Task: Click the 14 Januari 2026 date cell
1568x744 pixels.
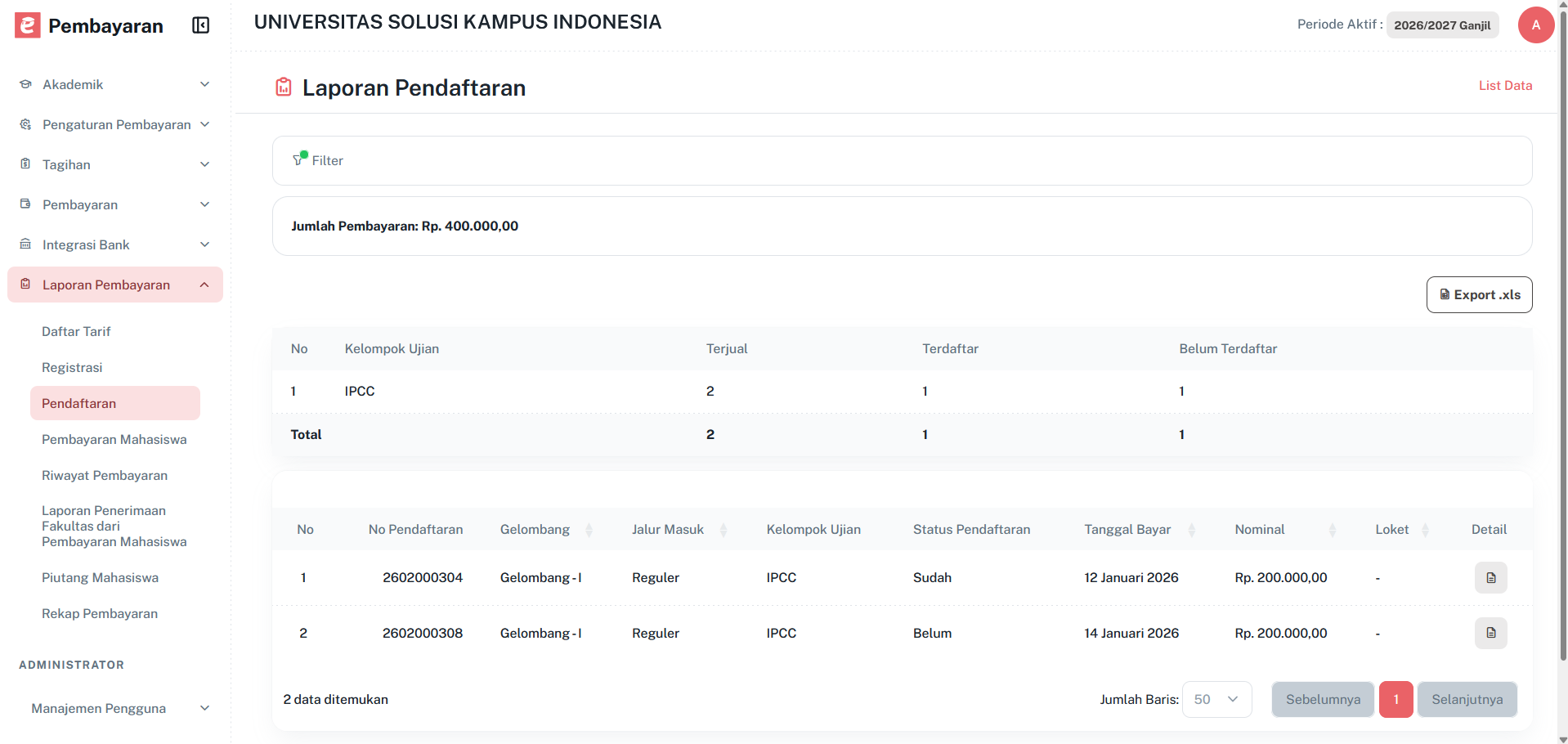Action: [1131, 633]
